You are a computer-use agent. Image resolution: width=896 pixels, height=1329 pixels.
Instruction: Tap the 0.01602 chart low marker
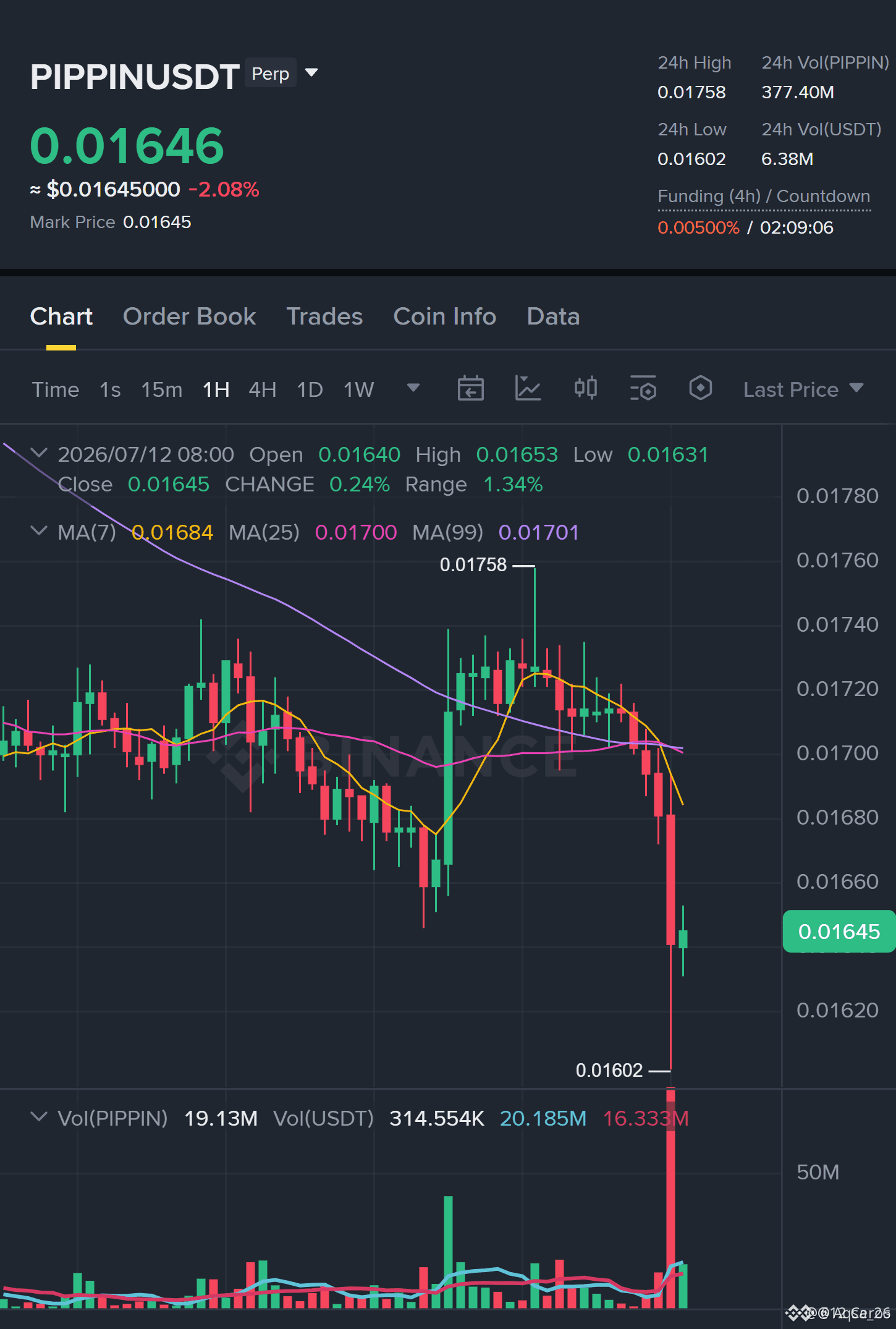point(609,1070)
